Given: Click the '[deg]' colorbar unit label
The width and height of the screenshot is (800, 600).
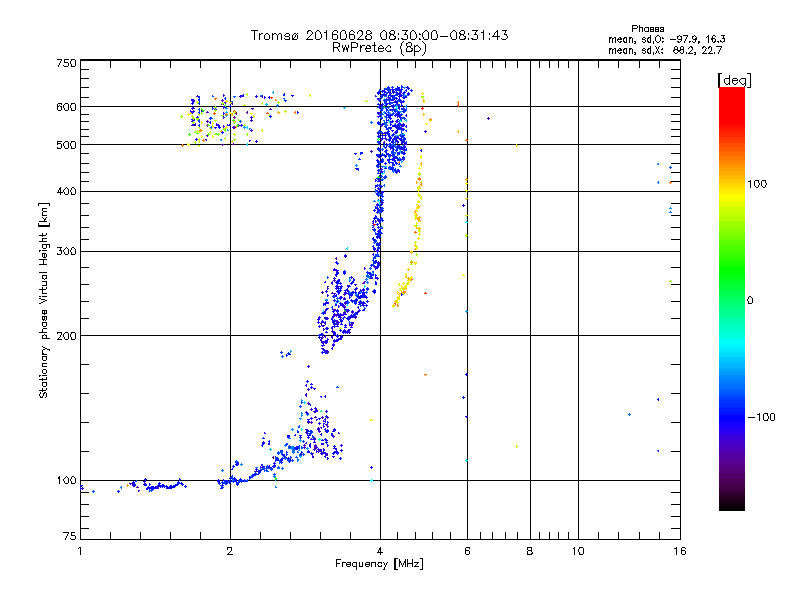Looking at the screenshot, I should point(734,80).
